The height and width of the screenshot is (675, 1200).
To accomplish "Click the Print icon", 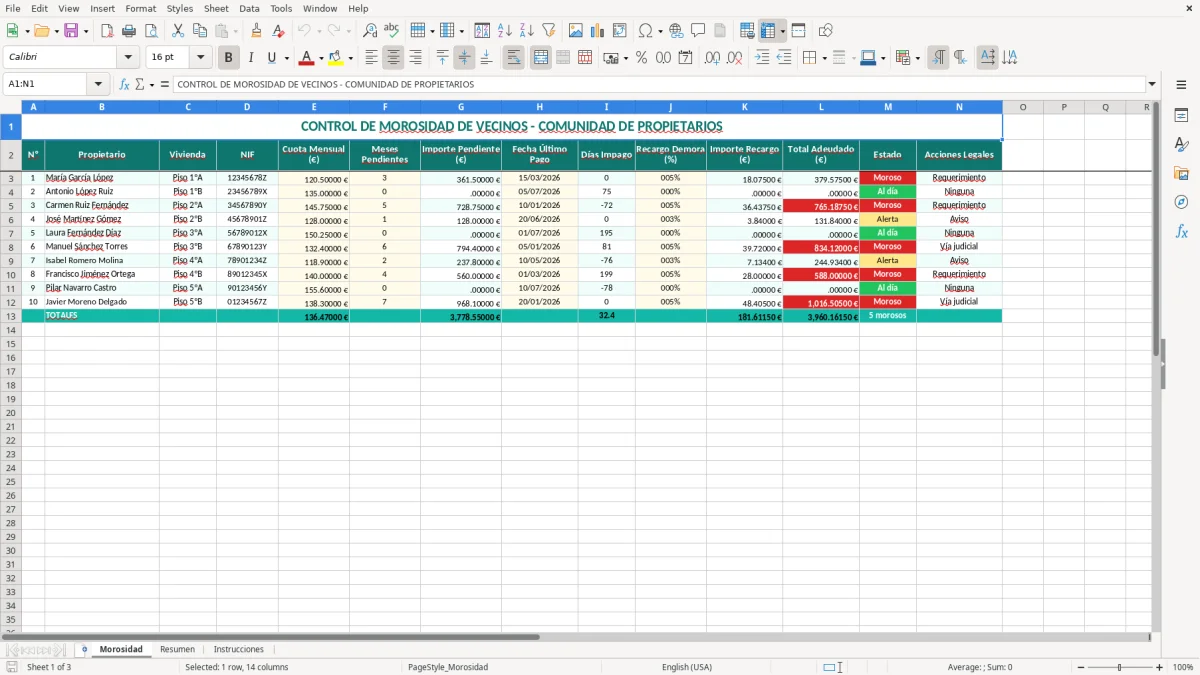I will tap(129, 31).
